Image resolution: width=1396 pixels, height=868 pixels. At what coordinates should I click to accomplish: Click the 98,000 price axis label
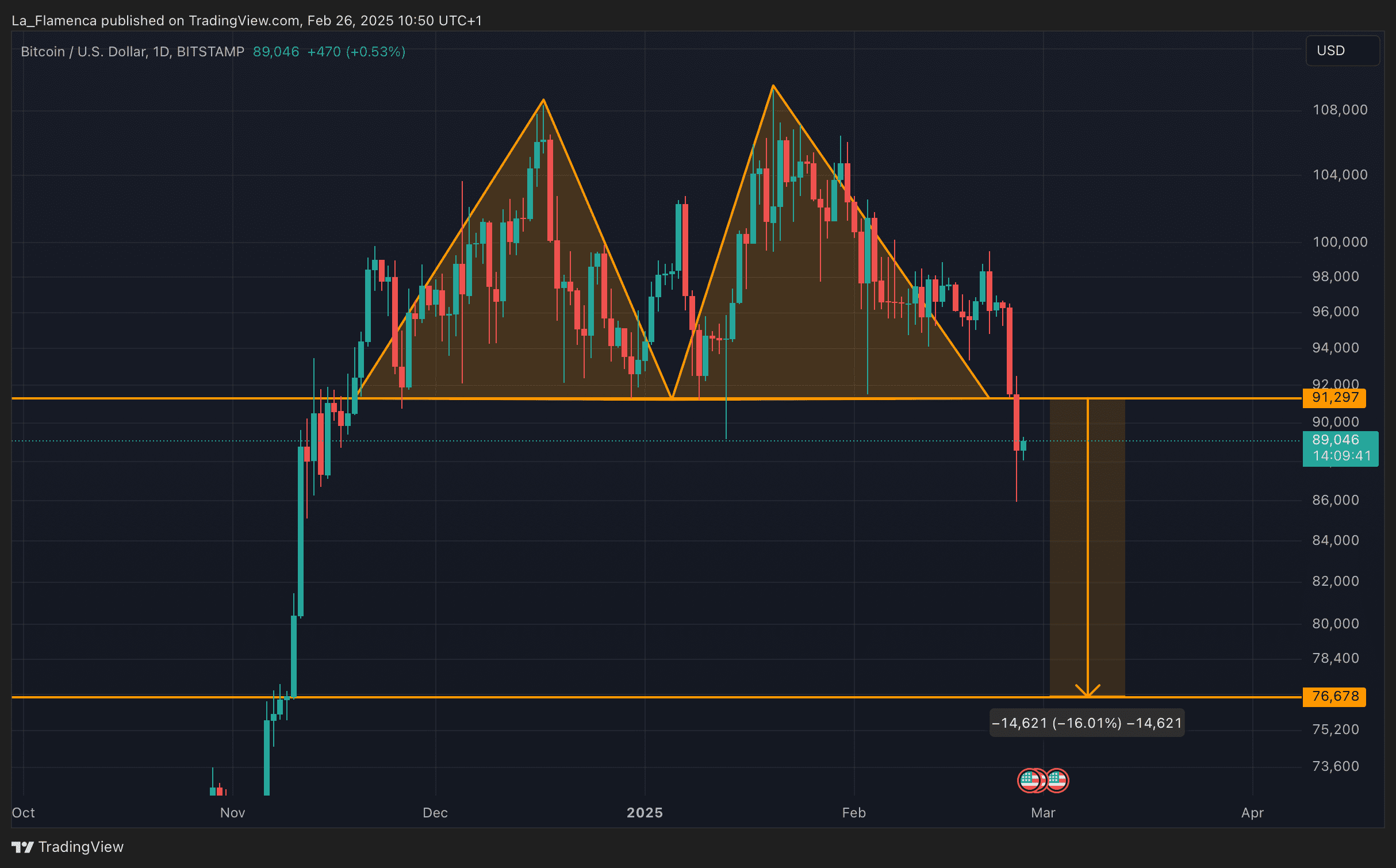(x=1335, y=276)
